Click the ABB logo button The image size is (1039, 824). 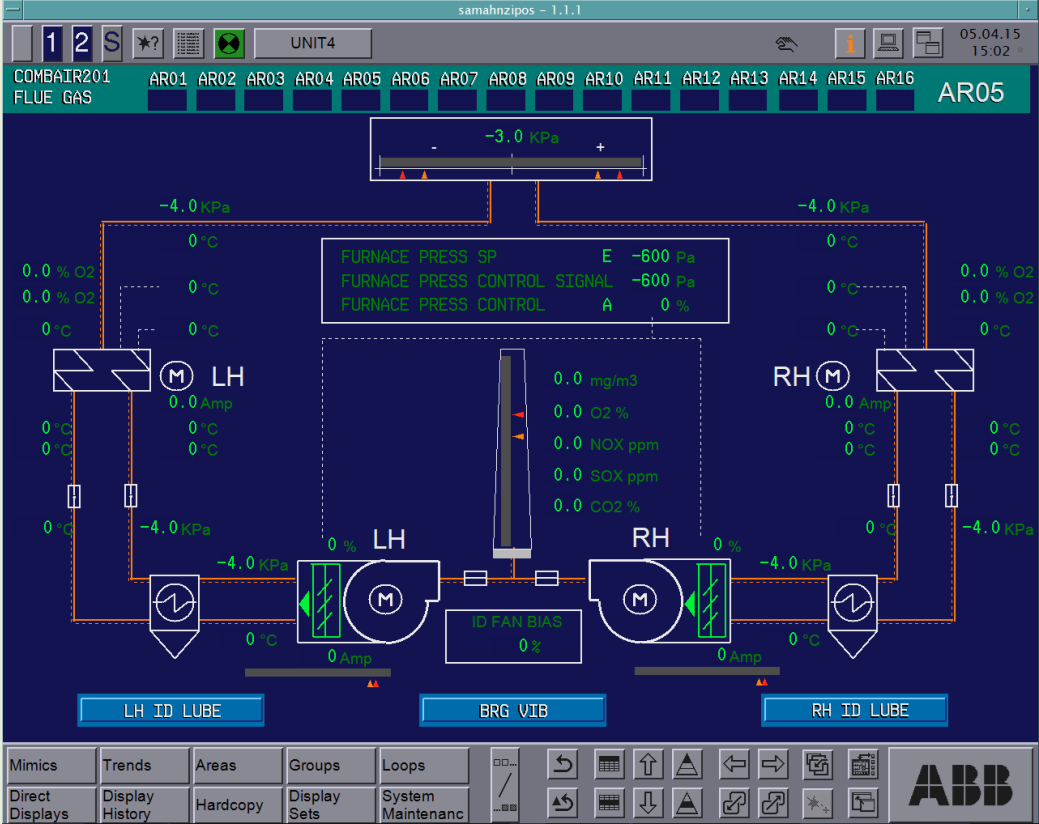coord(960,784)
